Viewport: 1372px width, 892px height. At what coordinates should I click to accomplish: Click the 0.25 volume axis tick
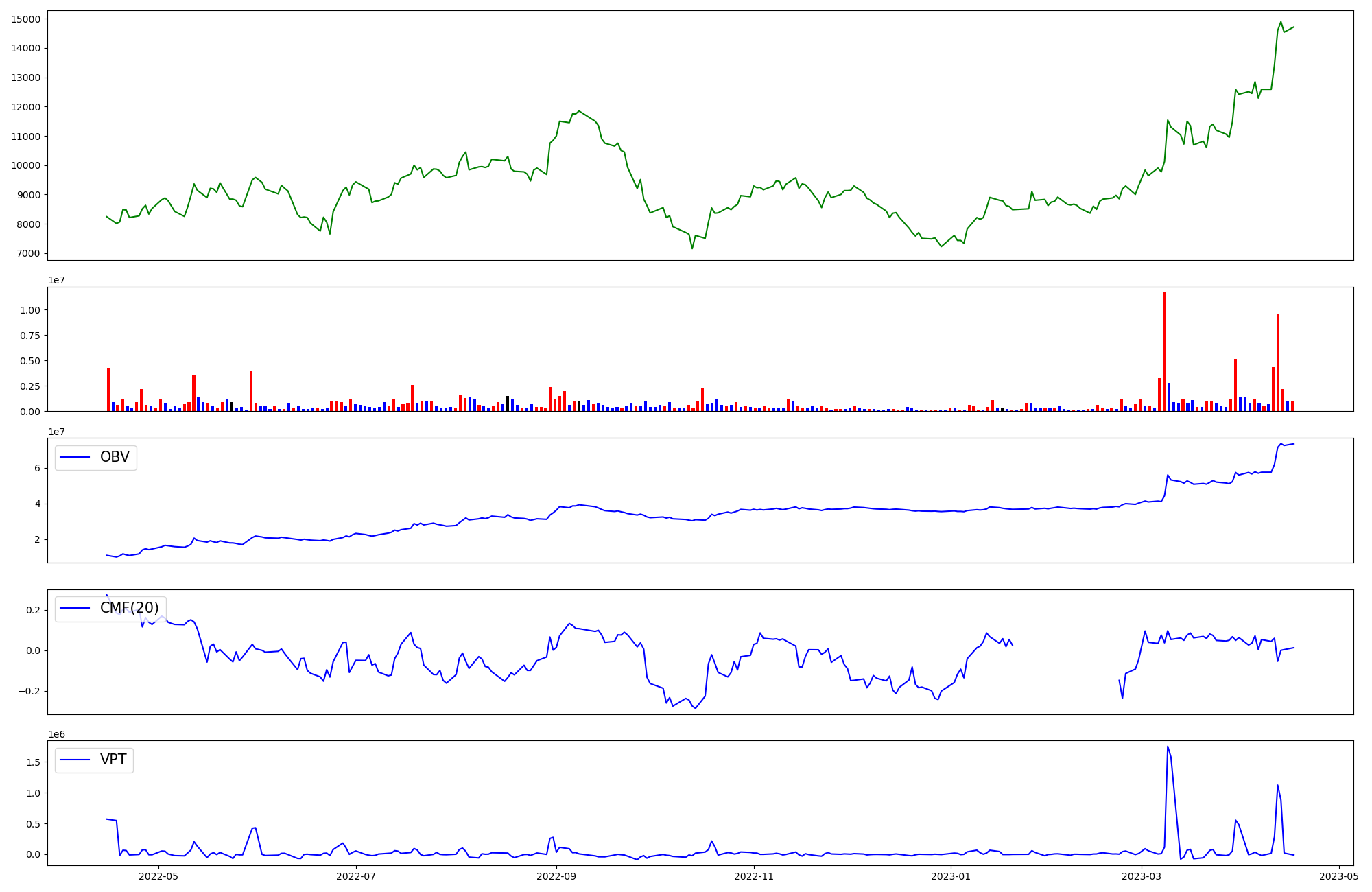click(x=30, y=386)
